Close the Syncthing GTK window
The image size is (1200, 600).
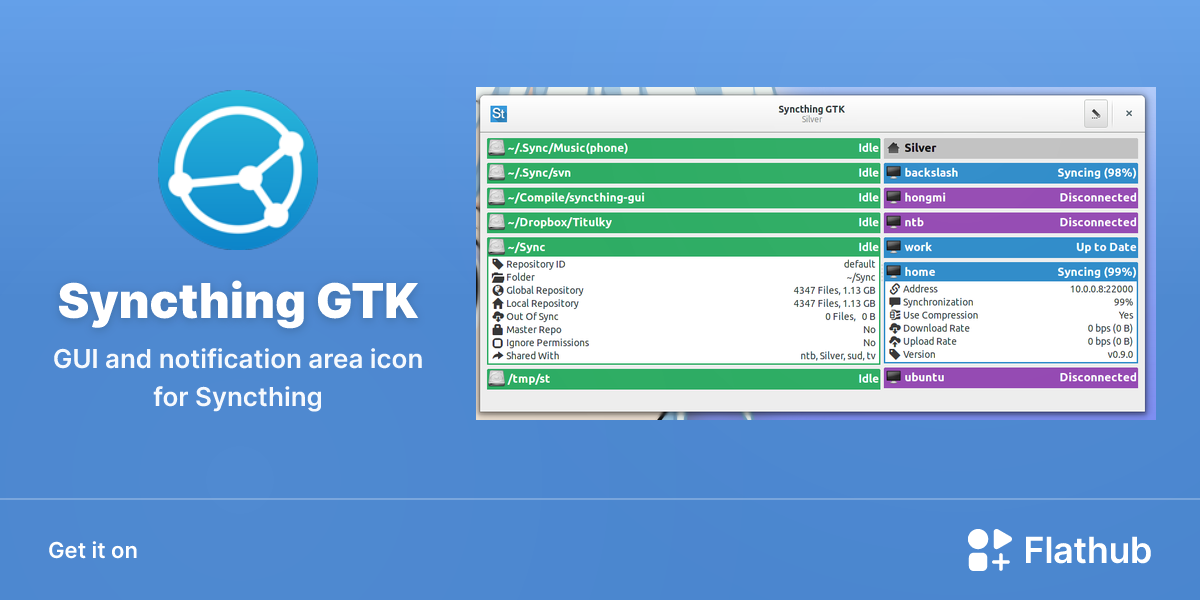pos(1129,114)
